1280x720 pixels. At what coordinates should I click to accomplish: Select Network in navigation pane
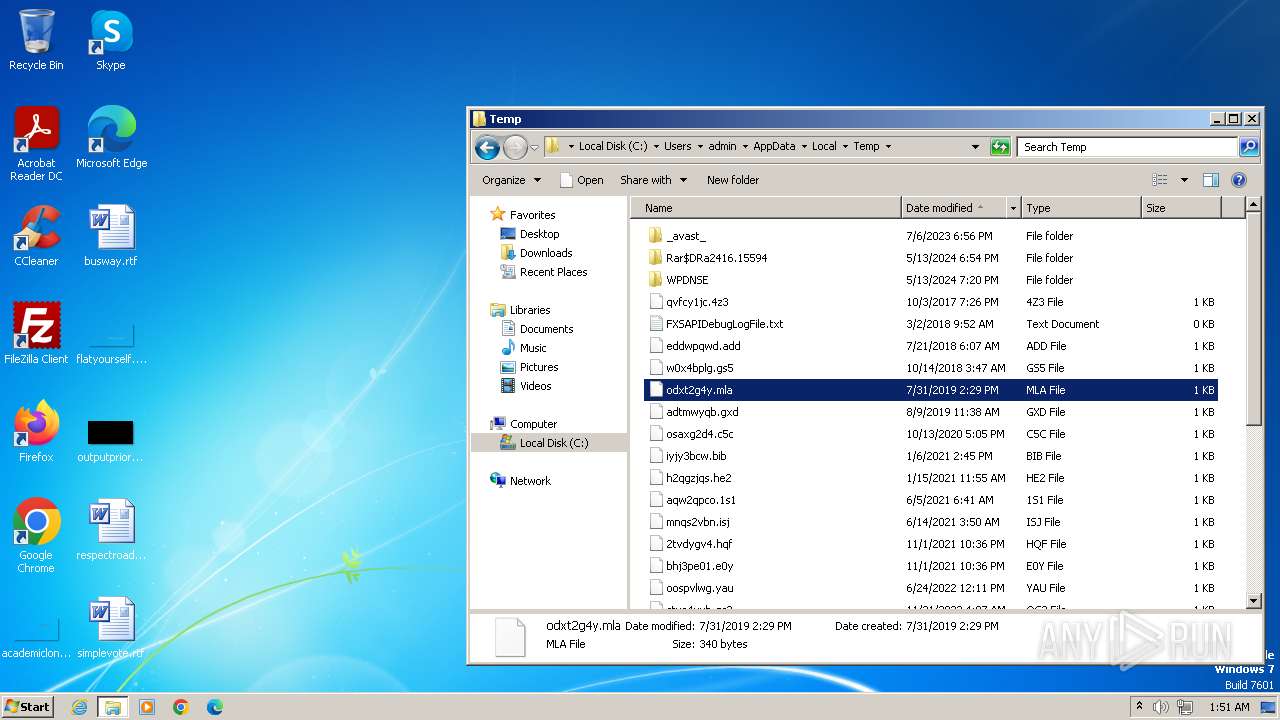click(530, 481)
